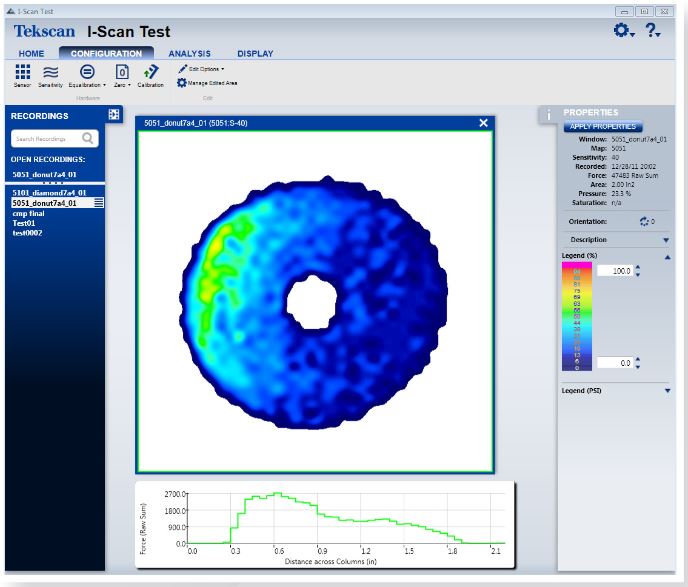
Task: Select the Zero tool
Action: [x=122, y=71]
